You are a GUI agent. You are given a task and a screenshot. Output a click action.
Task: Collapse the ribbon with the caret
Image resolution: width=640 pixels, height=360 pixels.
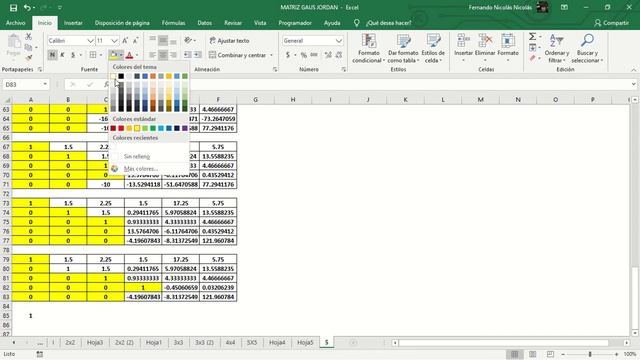point(633,70)
